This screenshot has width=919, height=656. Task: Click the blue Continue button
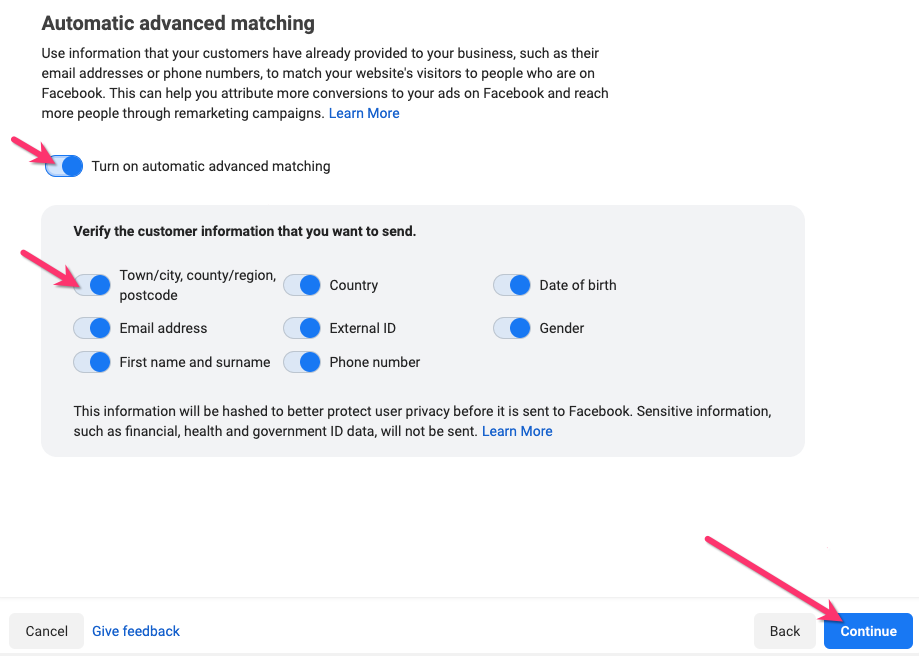pyautogui.click(x=868, y=631)
